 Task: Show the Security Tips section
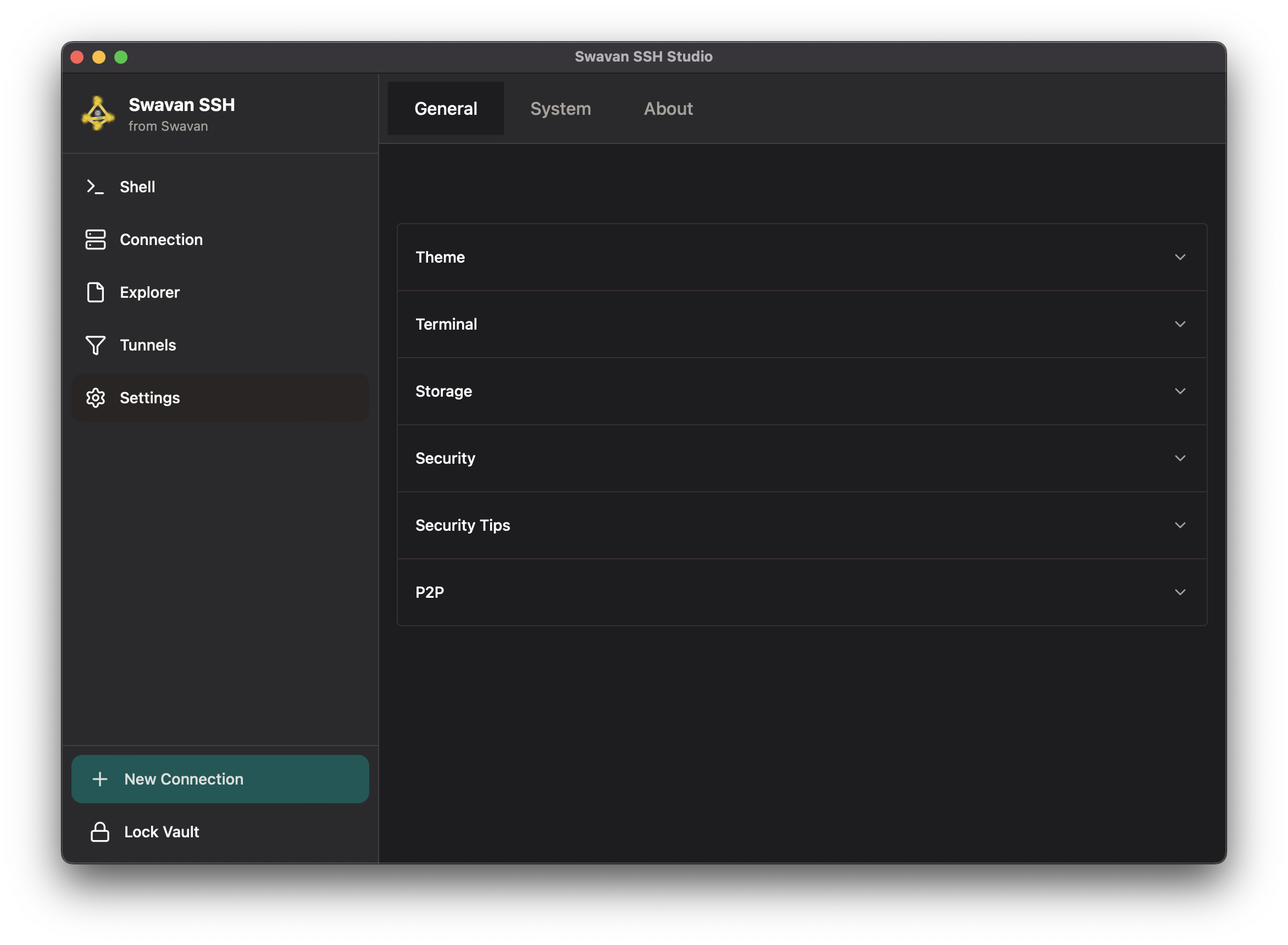(x=1180, y=525)
